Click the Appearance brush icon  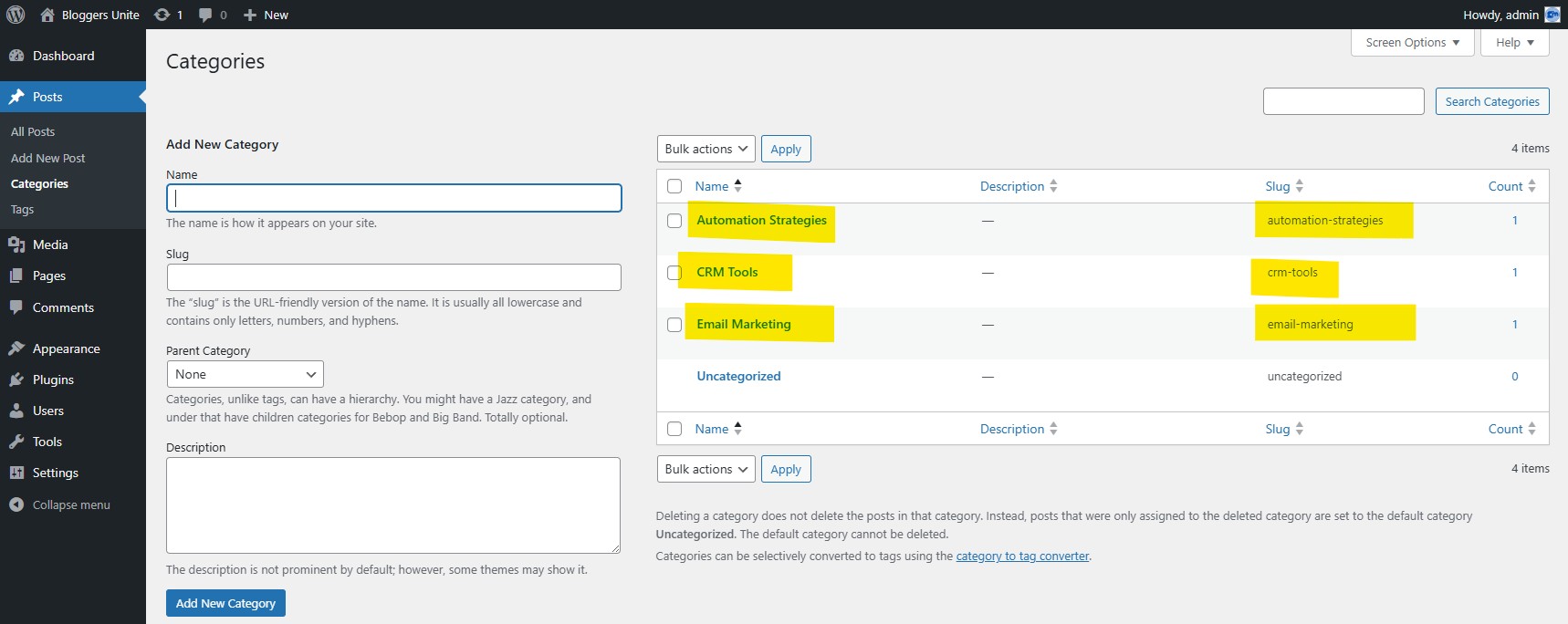pos(16,348)
